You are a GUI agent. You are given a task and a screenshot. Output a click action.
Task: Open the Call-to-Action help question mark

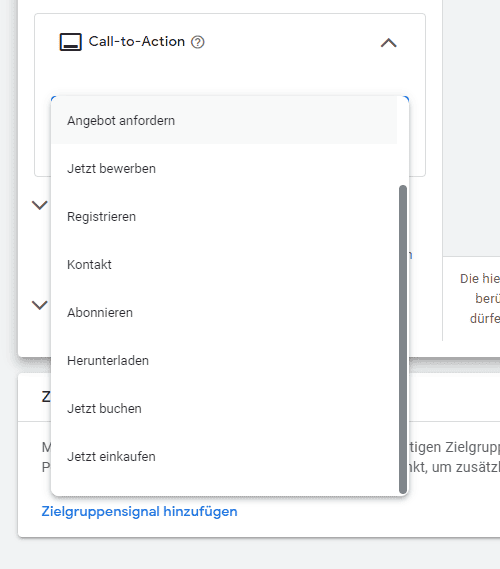[198, 42]
